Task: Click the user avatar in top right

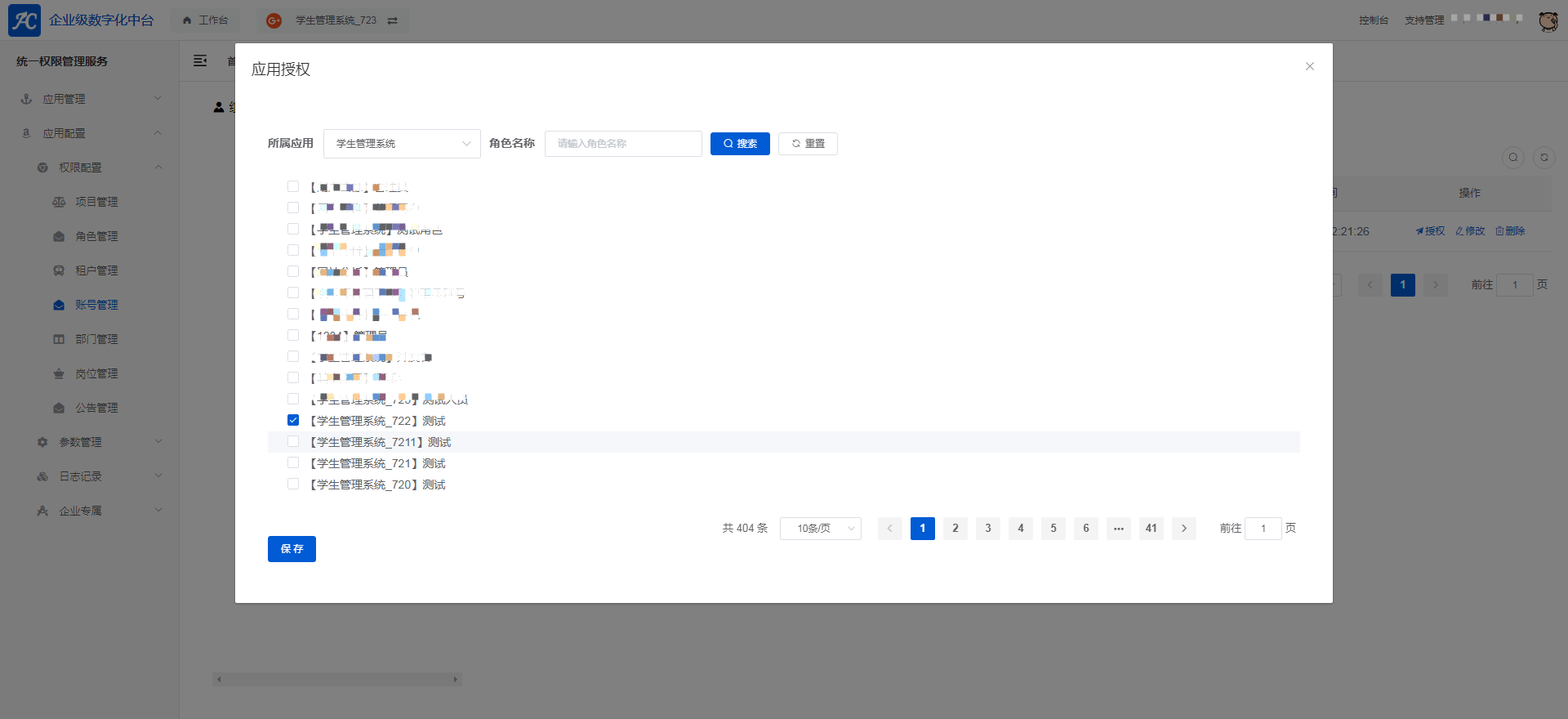Action: tap(1548, 20)
